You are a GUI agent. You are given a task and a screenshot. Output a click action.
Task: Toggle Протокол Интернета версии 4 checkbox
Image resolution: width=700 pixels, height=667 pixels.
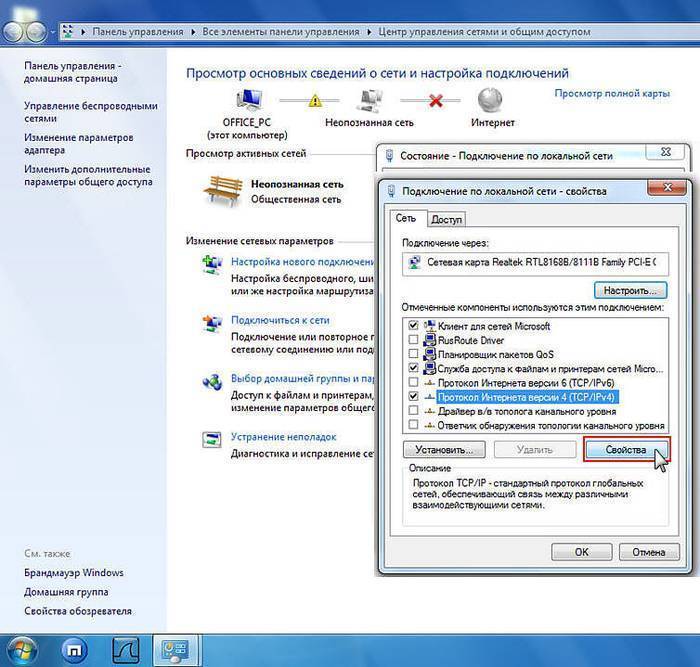tap(413, 396)
